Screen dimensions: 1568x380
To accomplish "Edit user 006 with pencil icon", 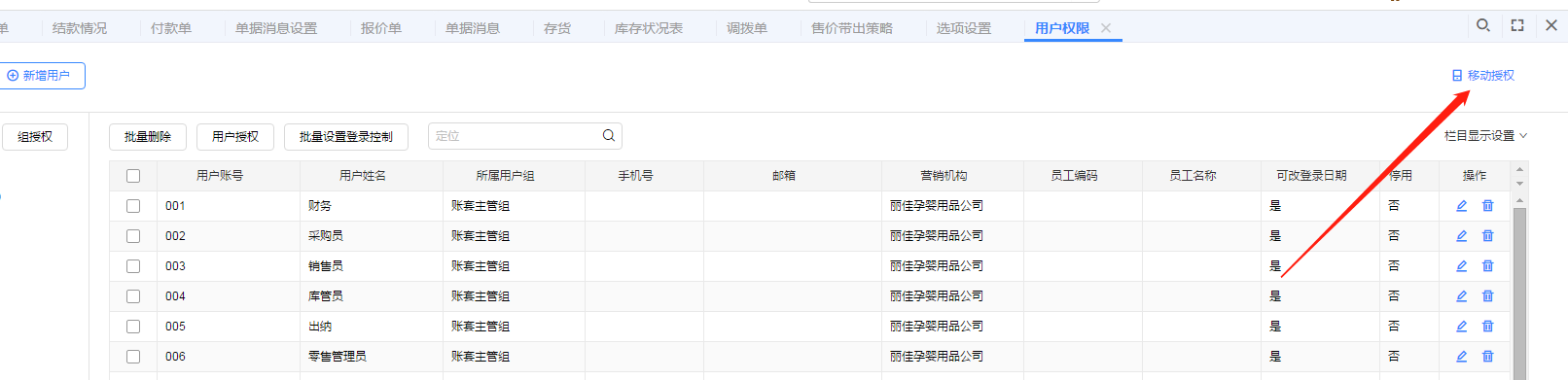I will (x=1461, y=357).
